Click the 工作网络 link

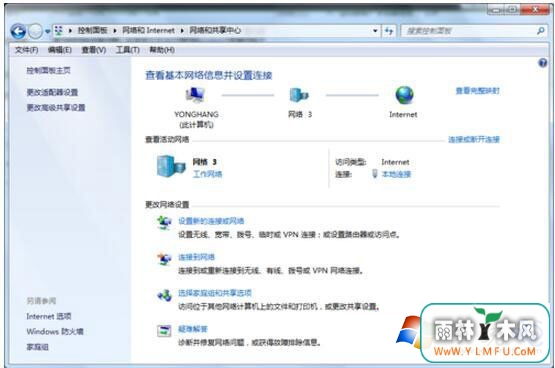(x=207, y=174)
